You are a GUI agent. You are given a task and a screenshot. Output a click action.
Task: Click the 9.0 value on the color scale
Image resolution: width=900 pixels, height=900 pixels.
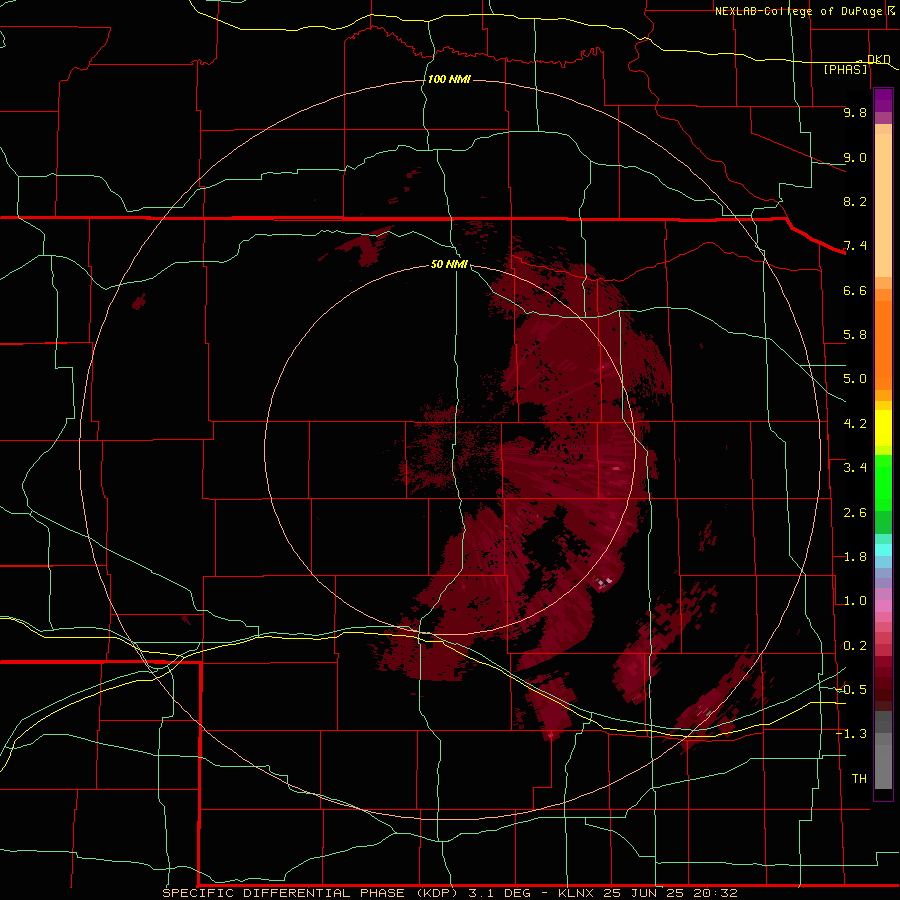tap(855, 157)
